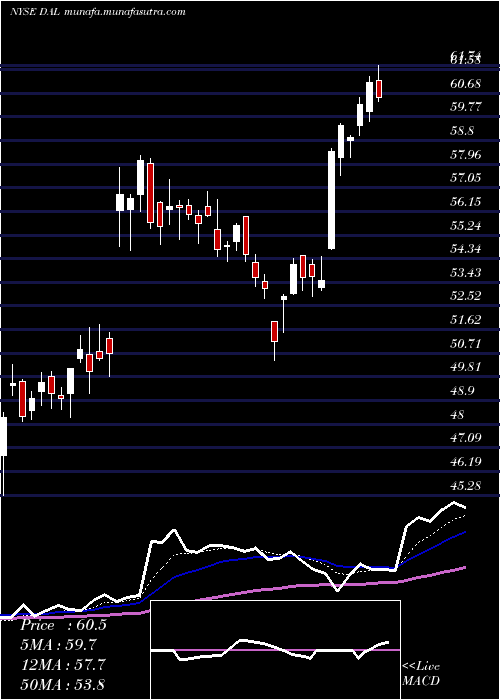Click the 57.96 price level label
Viewport: 500px width, 700px height.
(466, 155)
